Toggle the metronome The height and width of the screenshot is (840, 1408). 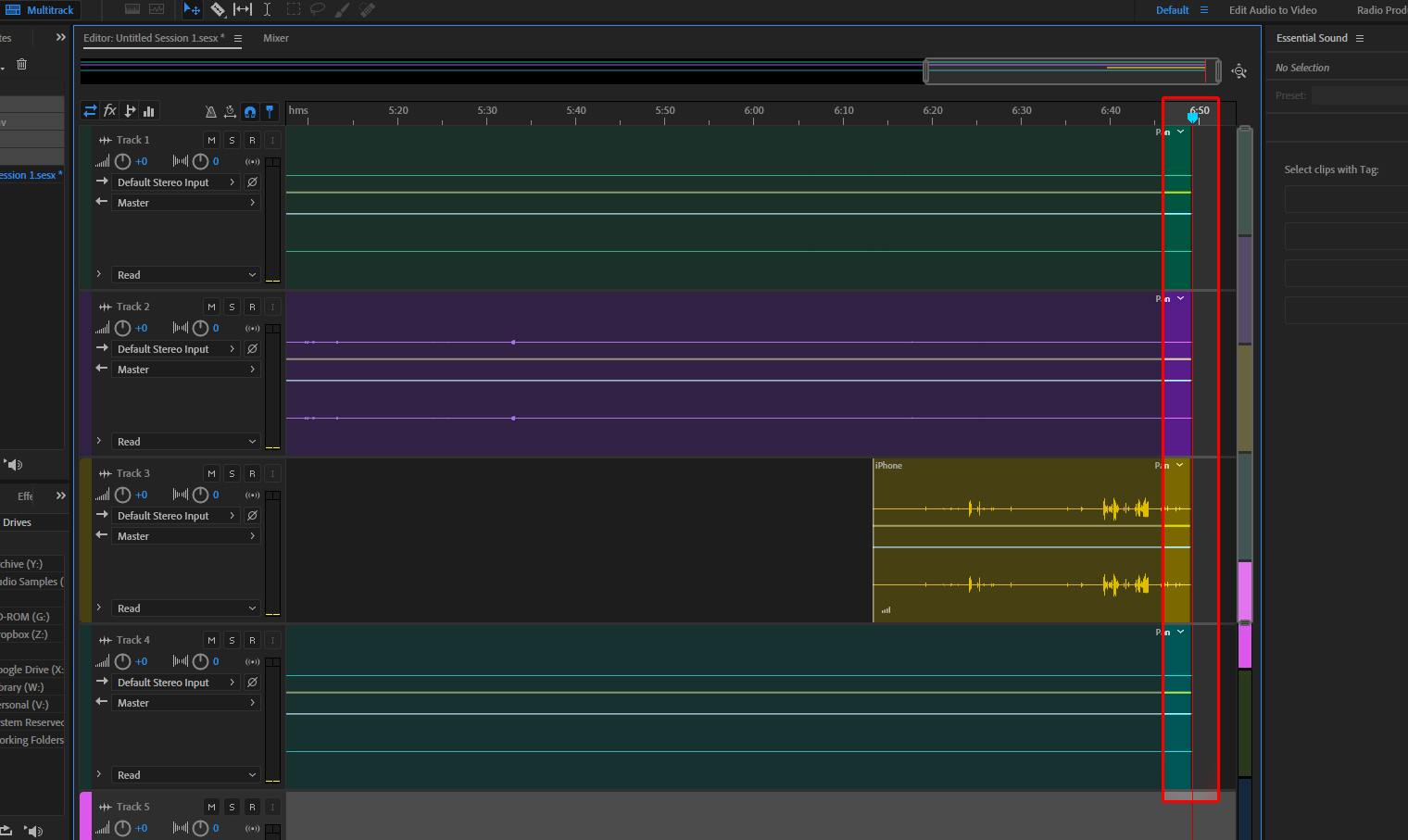click(x=210, y=111)
